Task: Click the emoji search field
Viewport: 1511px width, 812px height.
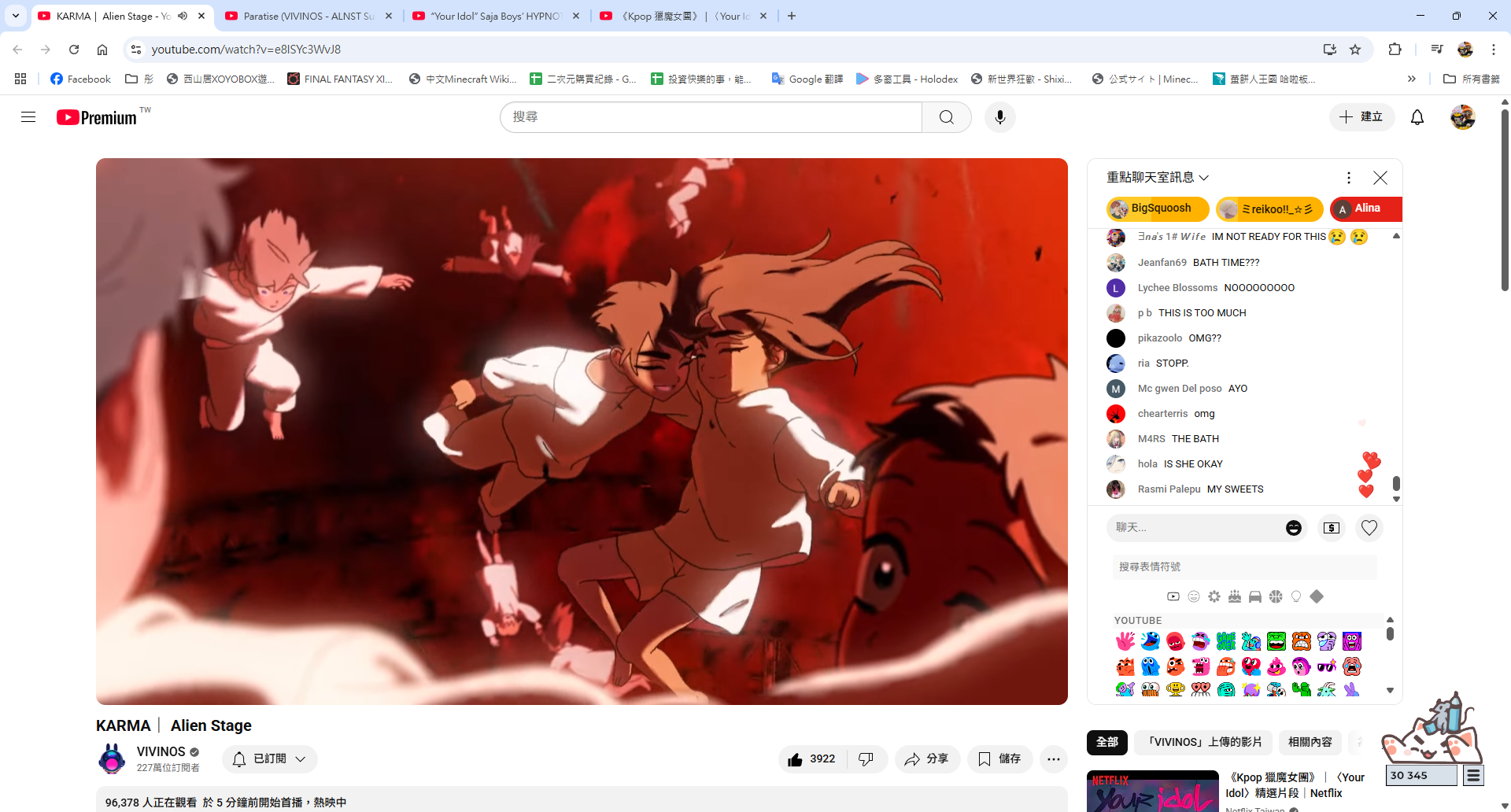Action: point(1245,567)
